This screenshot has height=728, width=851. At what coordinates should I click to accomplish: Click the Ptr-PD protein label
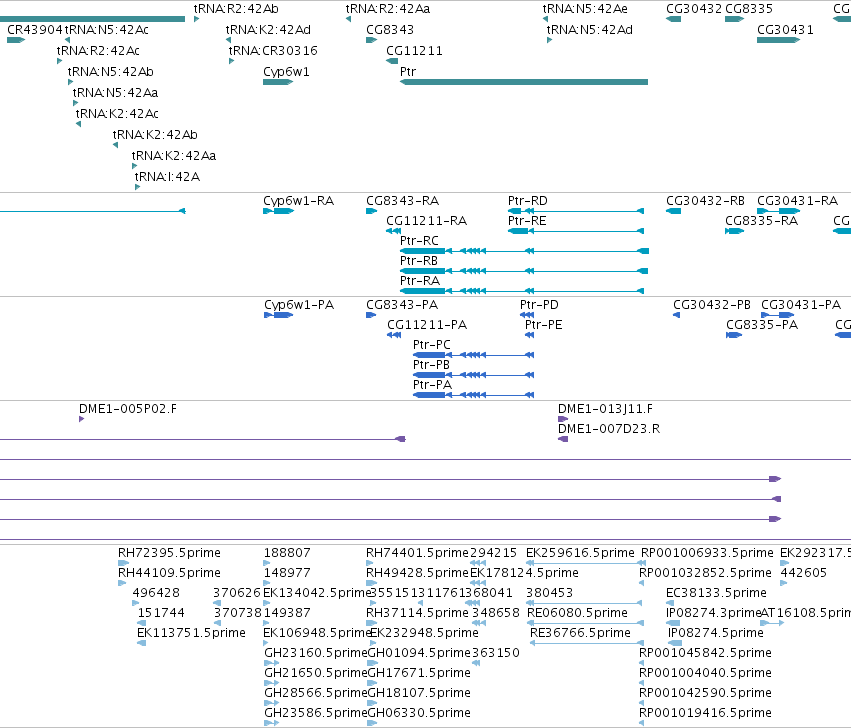tap(539, 305)
